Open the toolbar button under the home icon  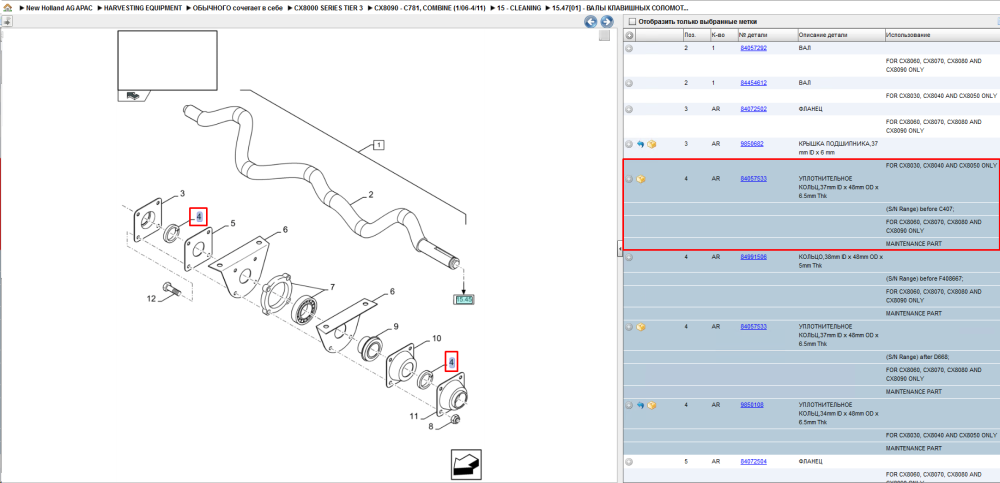[7, 21]
